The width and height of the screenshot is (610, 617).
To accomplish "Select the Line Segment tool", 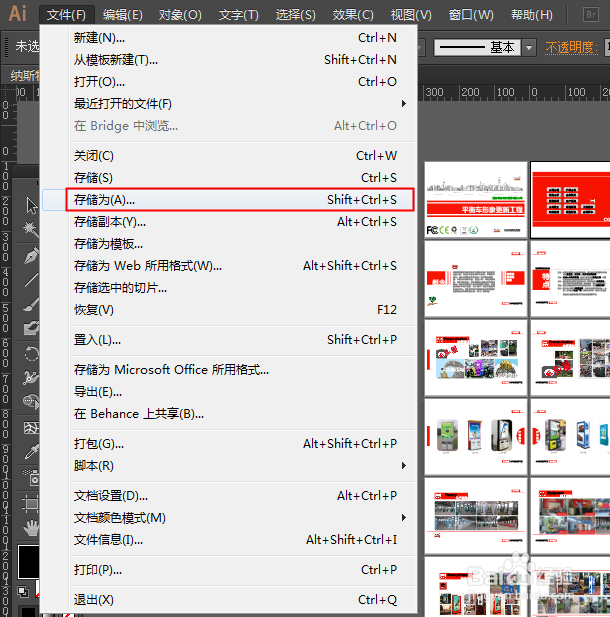I will [31, 279].
